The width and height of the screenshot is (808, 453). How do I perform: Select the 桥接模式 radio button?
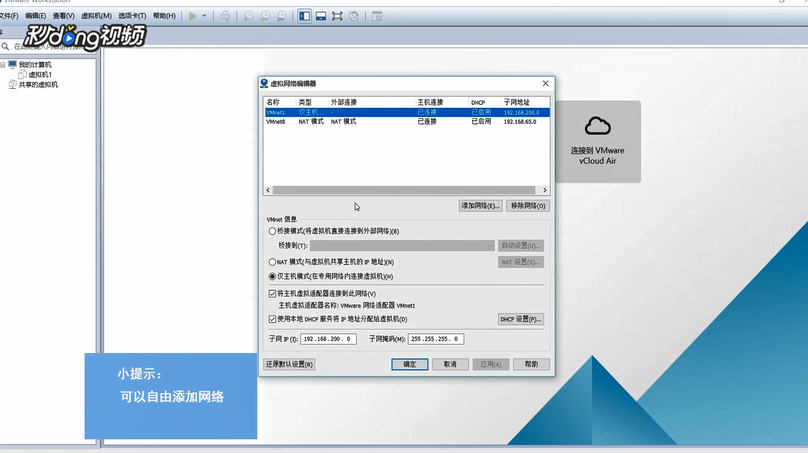[x=272, y=231]
